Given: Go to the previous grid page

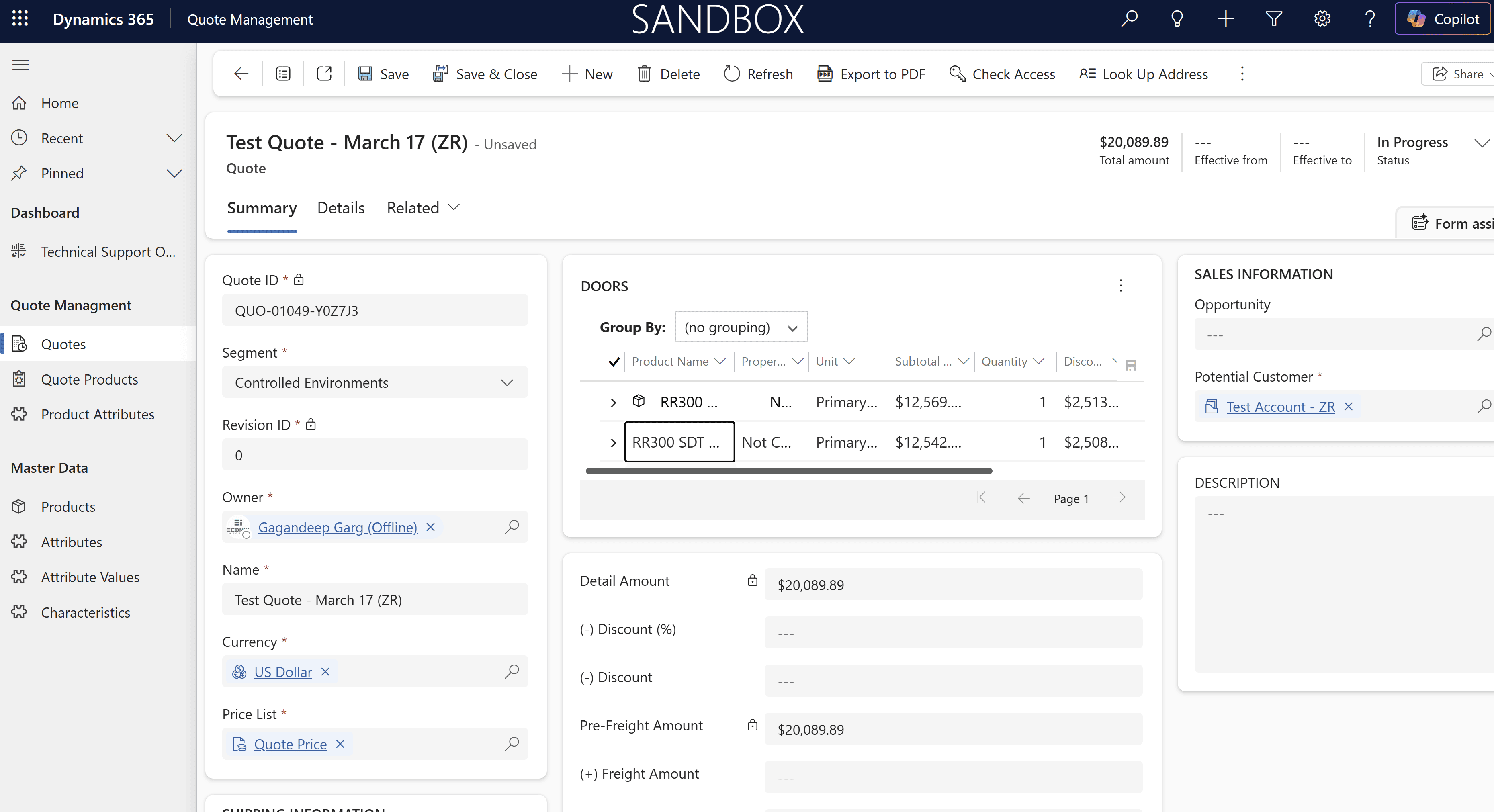Looking at the screenshot, I should pos(1023,498).
